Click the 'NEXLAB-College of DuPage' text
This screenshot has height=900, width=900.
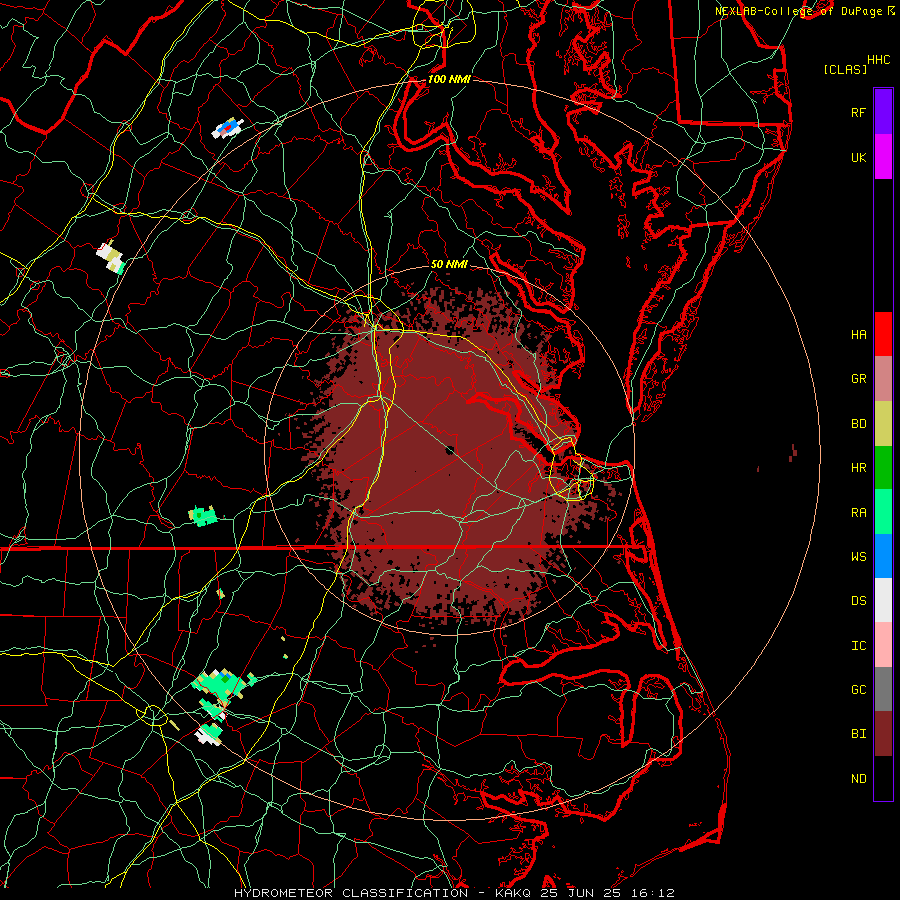[x=798, y=11]
